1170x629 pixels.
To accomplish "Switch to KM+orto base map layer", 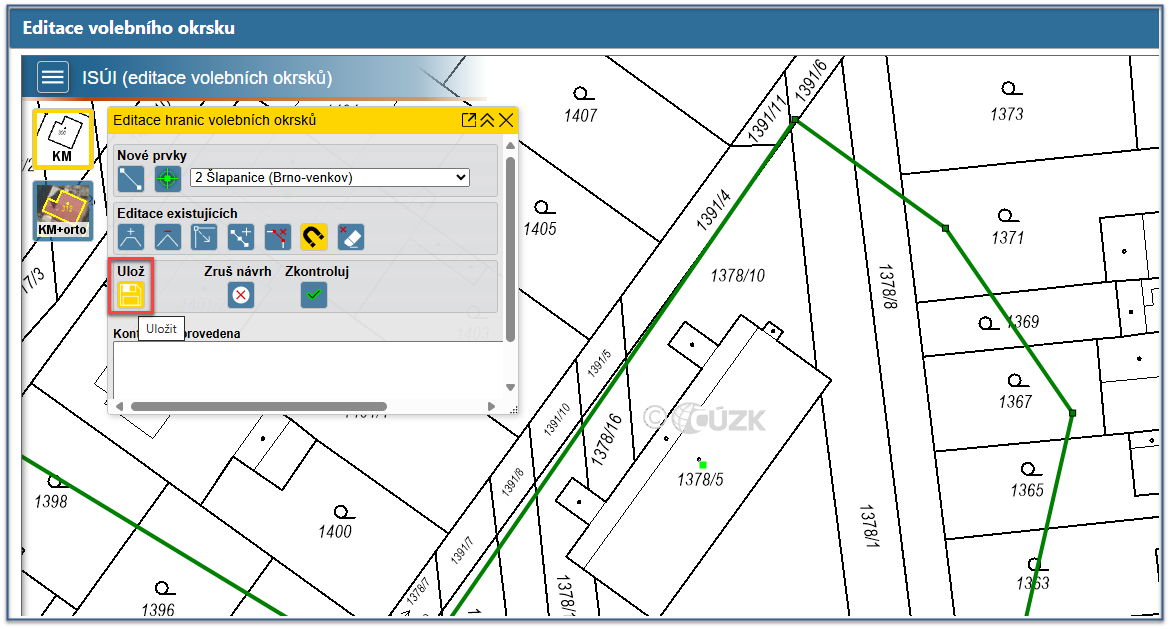I will 62,211.
